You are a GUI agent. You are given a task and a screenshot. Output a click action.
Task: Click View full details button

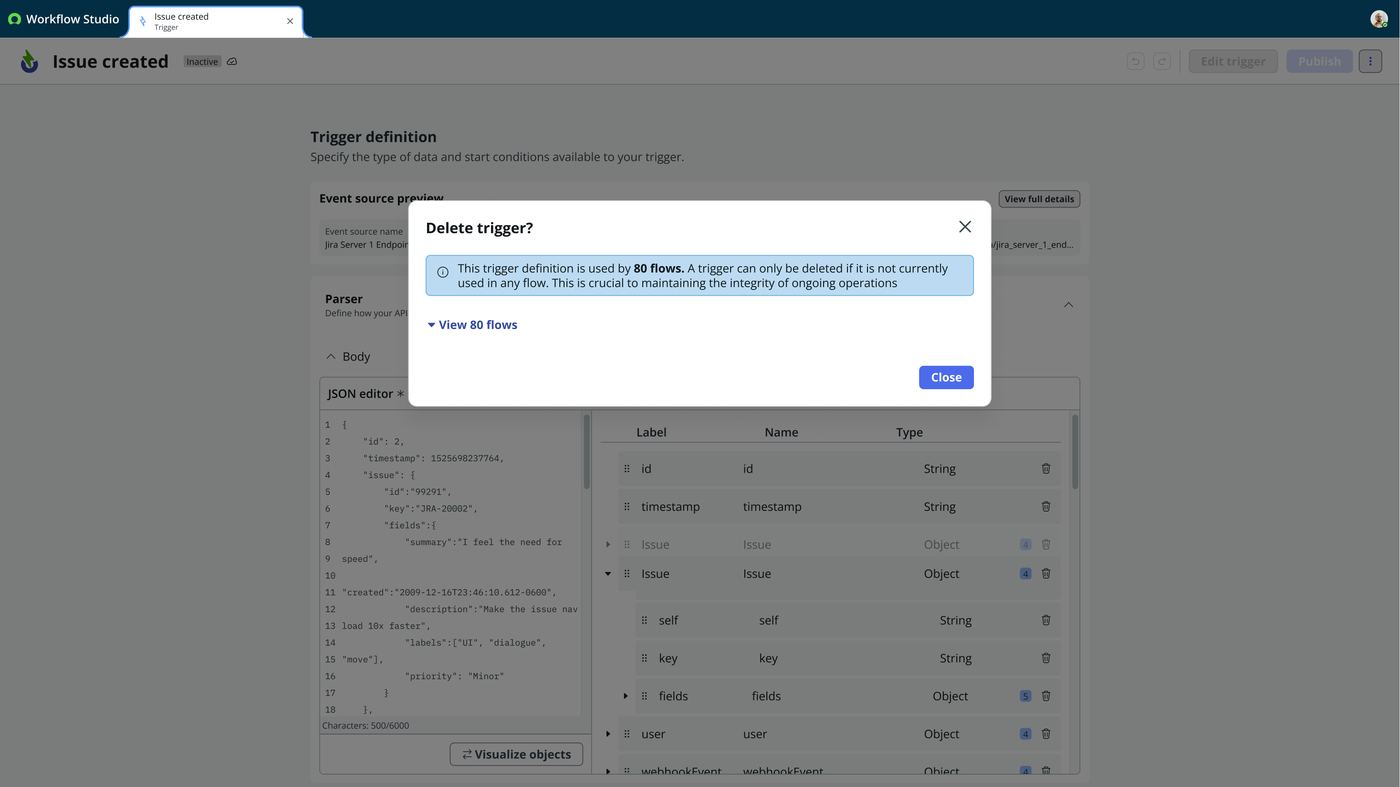(x=1039, y=199)
